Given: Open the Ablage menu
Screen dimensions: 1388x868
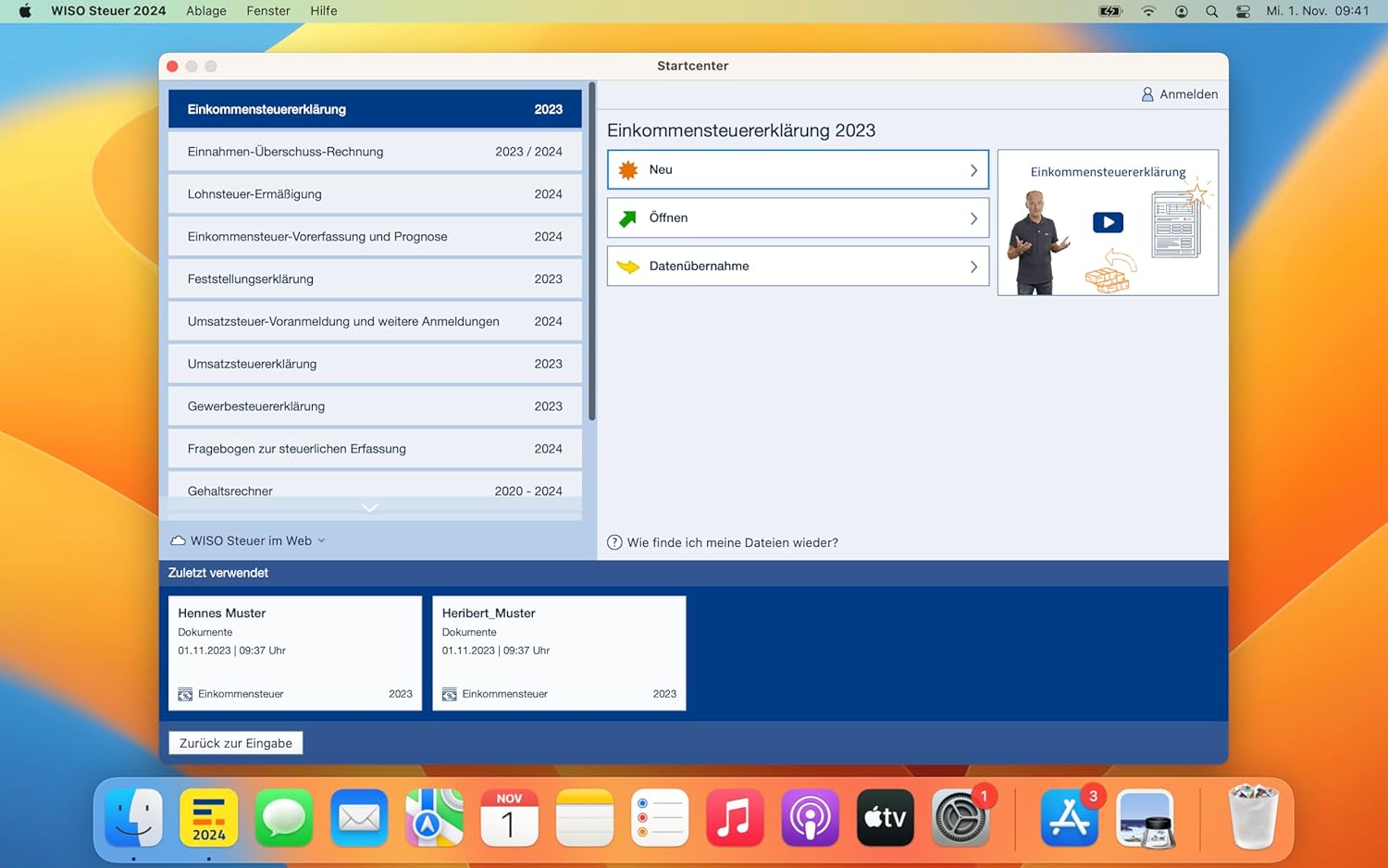Looking at the screenshot, I should (x=206, y=11).
